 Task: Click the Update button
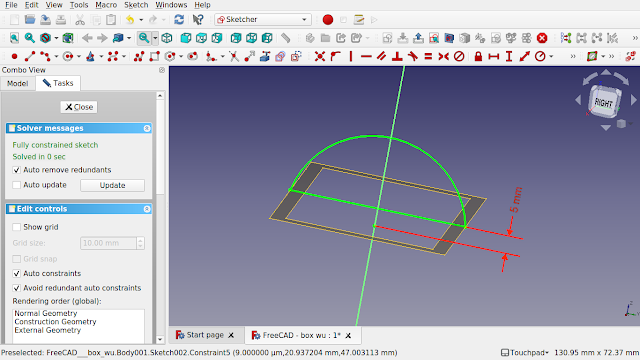click(112, 185)
